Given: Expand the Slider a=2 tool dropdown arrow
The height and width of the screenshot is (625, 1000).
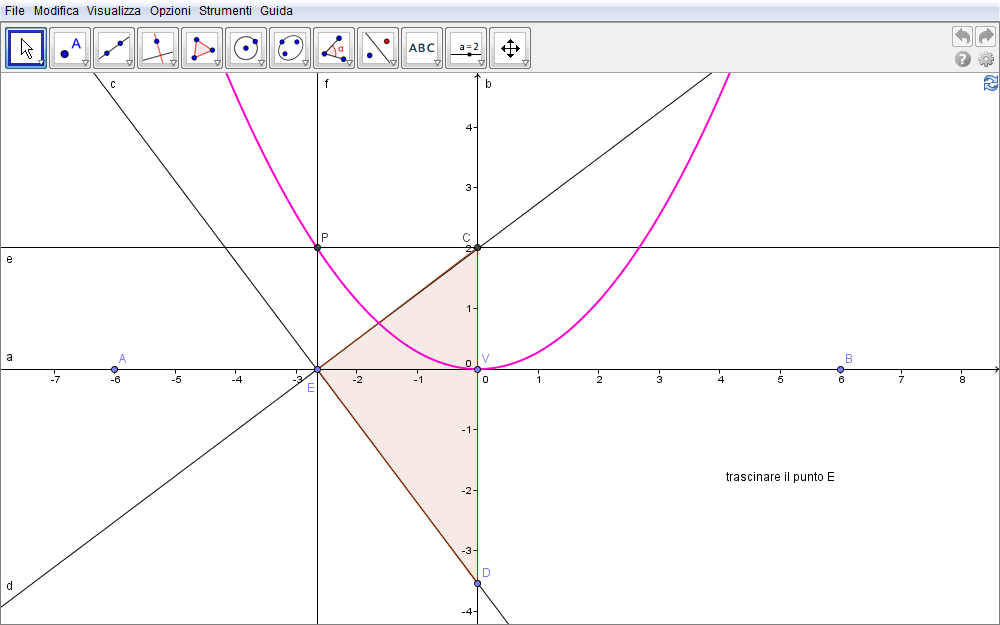Looking at the screenshot, I should pyautogui.click(x=481, y=63).
